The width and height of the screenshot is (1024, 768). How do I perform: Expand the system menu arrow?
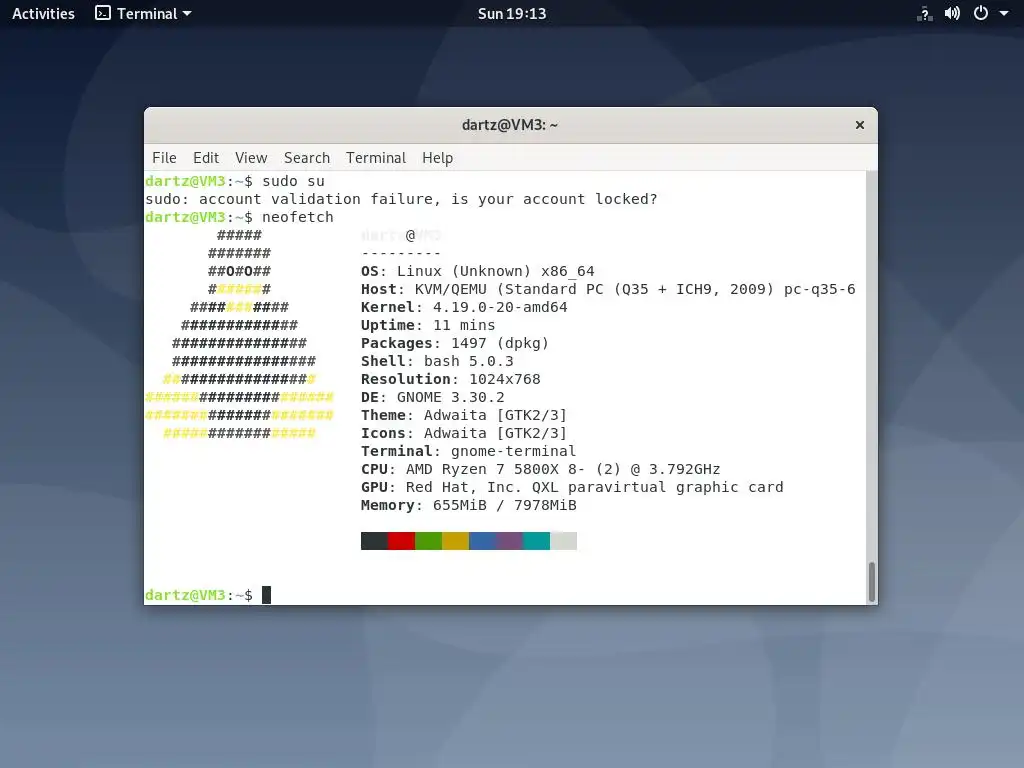1004,14
